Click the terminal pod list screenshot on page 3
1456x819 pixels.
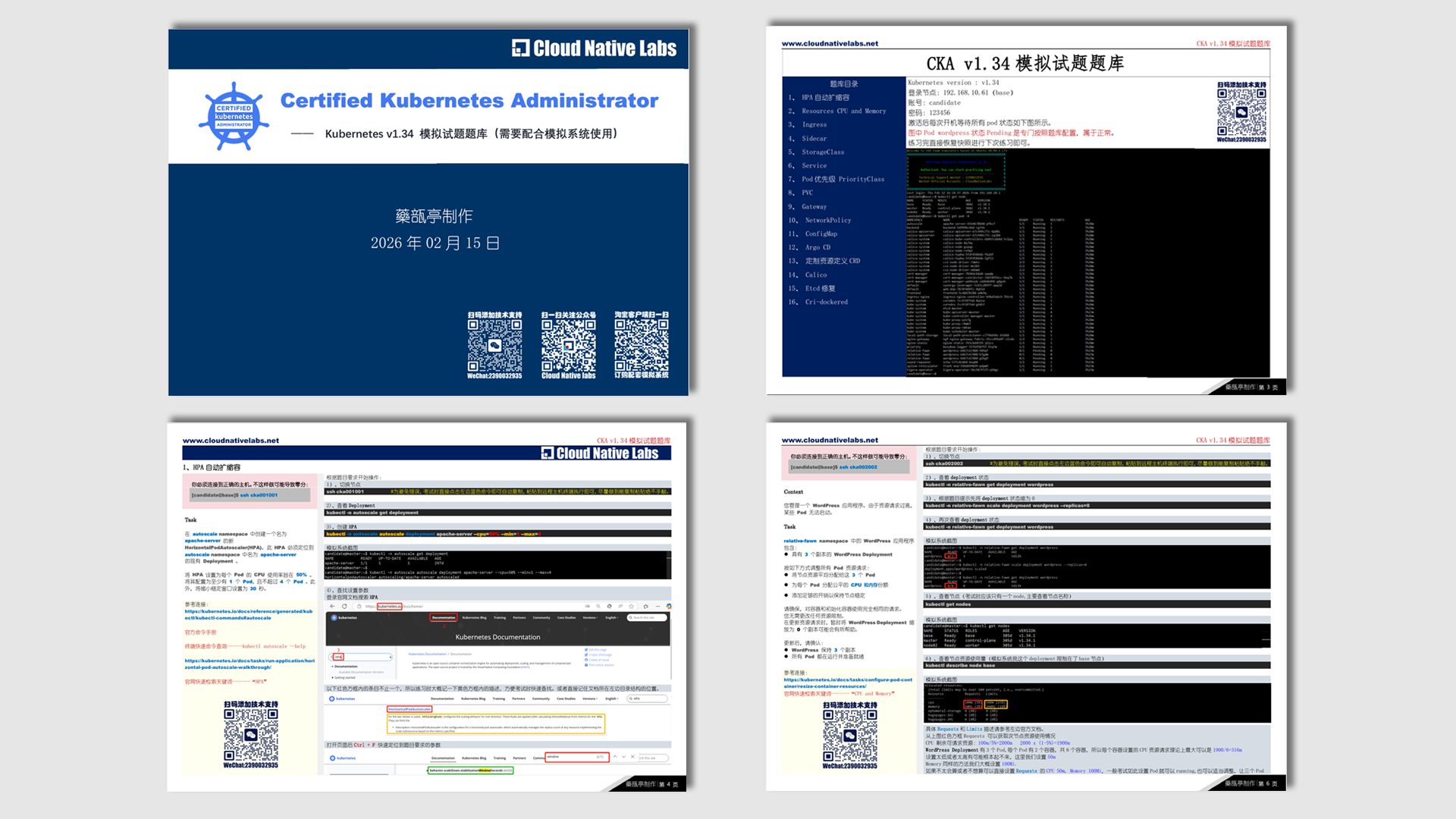1087,262
